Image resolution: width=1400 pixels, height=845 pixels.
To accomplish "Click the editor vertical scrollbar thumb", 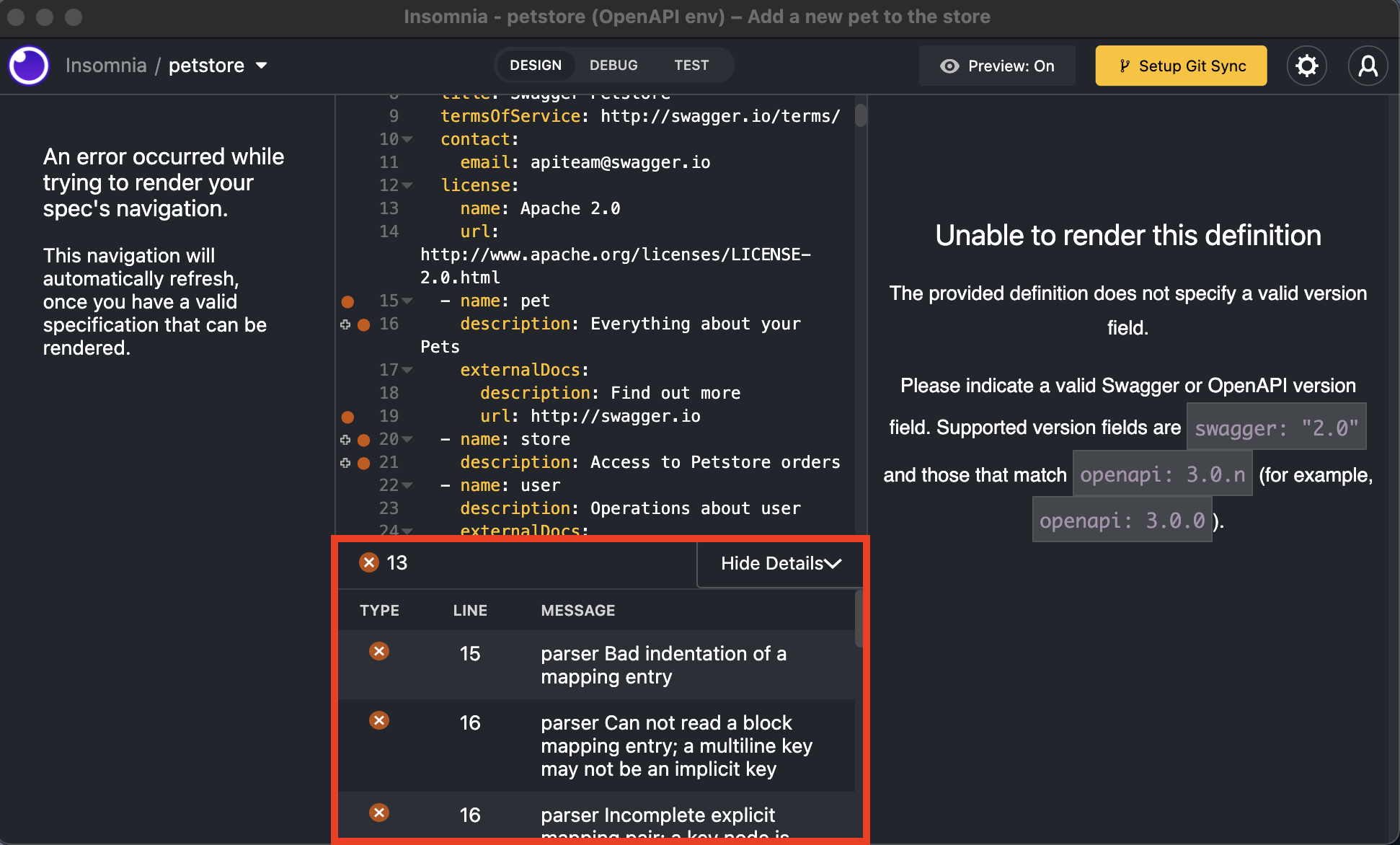I will pos(860,115).
